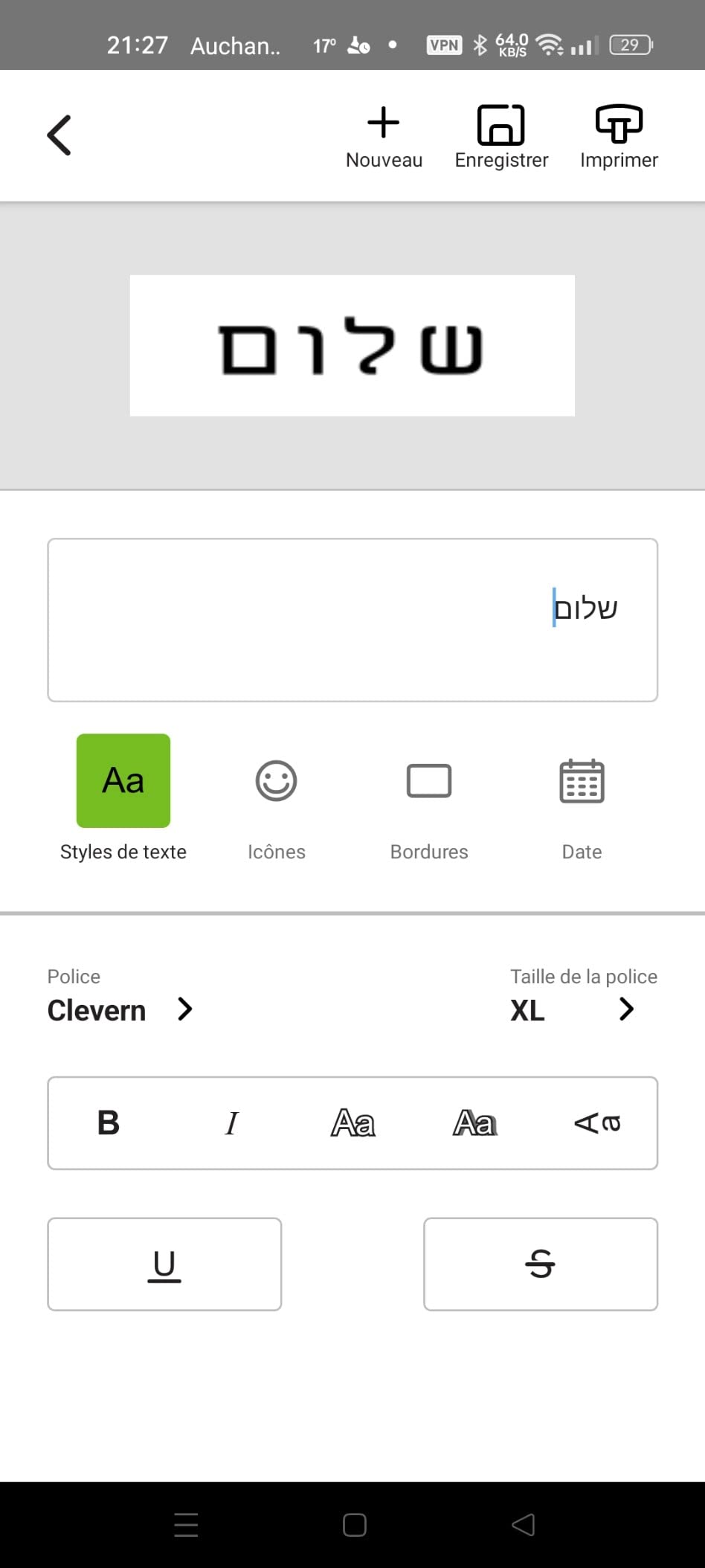Screen dimensions: 705x1568
Task: Enable outline text style
Action: tap(352, 1122)
